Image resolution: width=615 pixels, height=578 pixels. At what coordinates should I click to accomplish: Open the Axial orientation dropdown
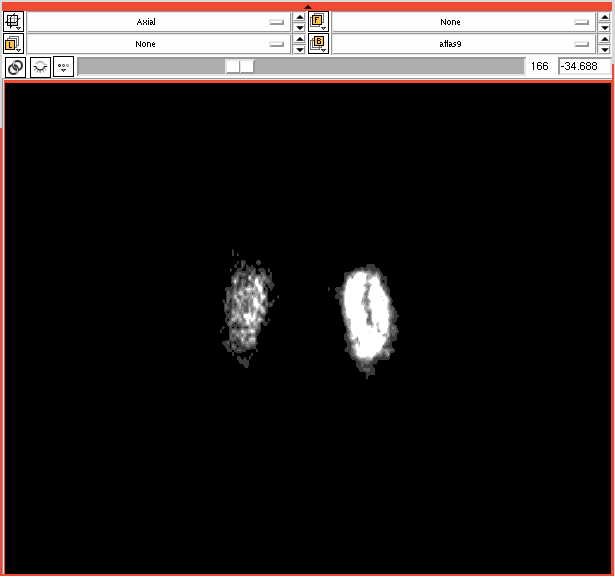coord(158,21)
